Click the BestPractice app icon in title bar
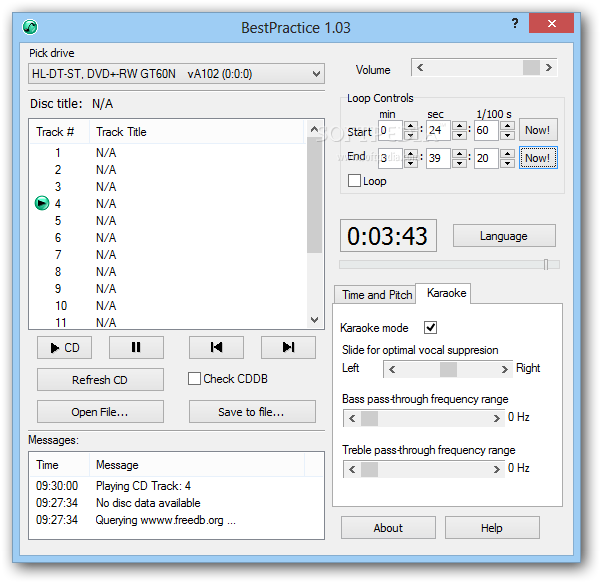This screenshot has height=583, width=601. 30,27
